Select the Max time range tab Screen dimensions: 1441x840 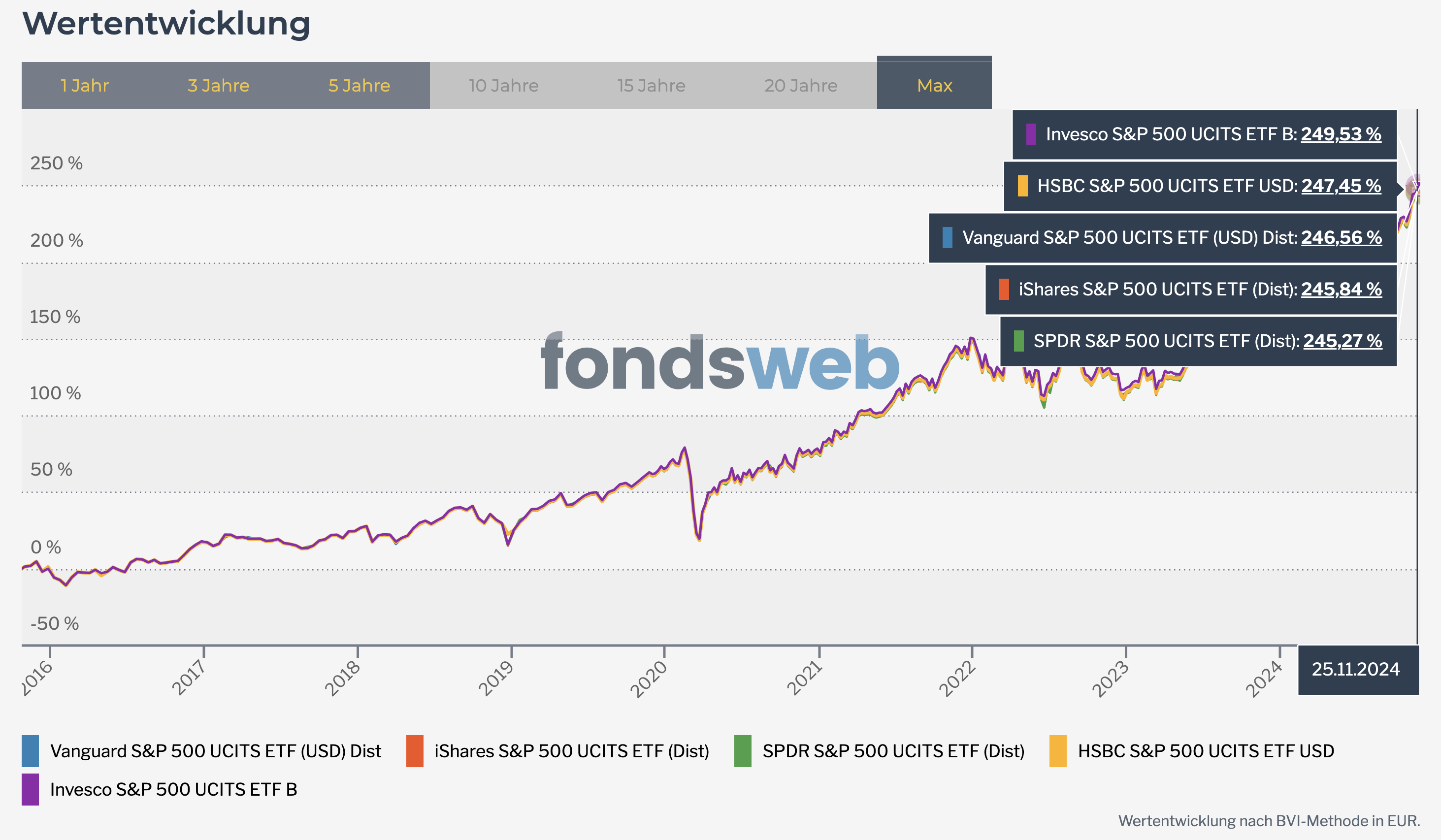[x=934, y=86]
